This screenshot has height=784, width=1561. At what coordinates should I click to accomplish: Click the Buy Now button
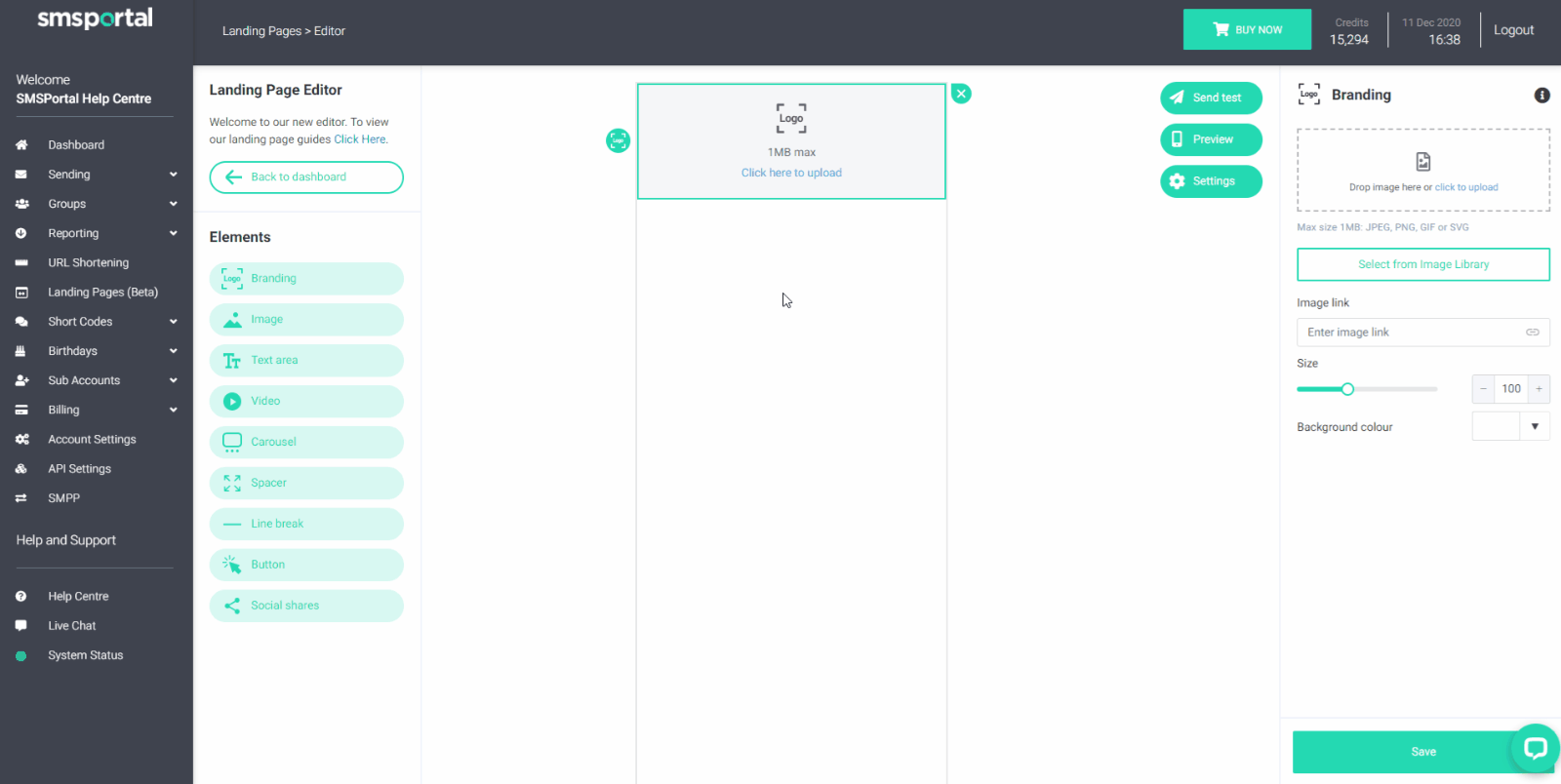coord(1248,30)
